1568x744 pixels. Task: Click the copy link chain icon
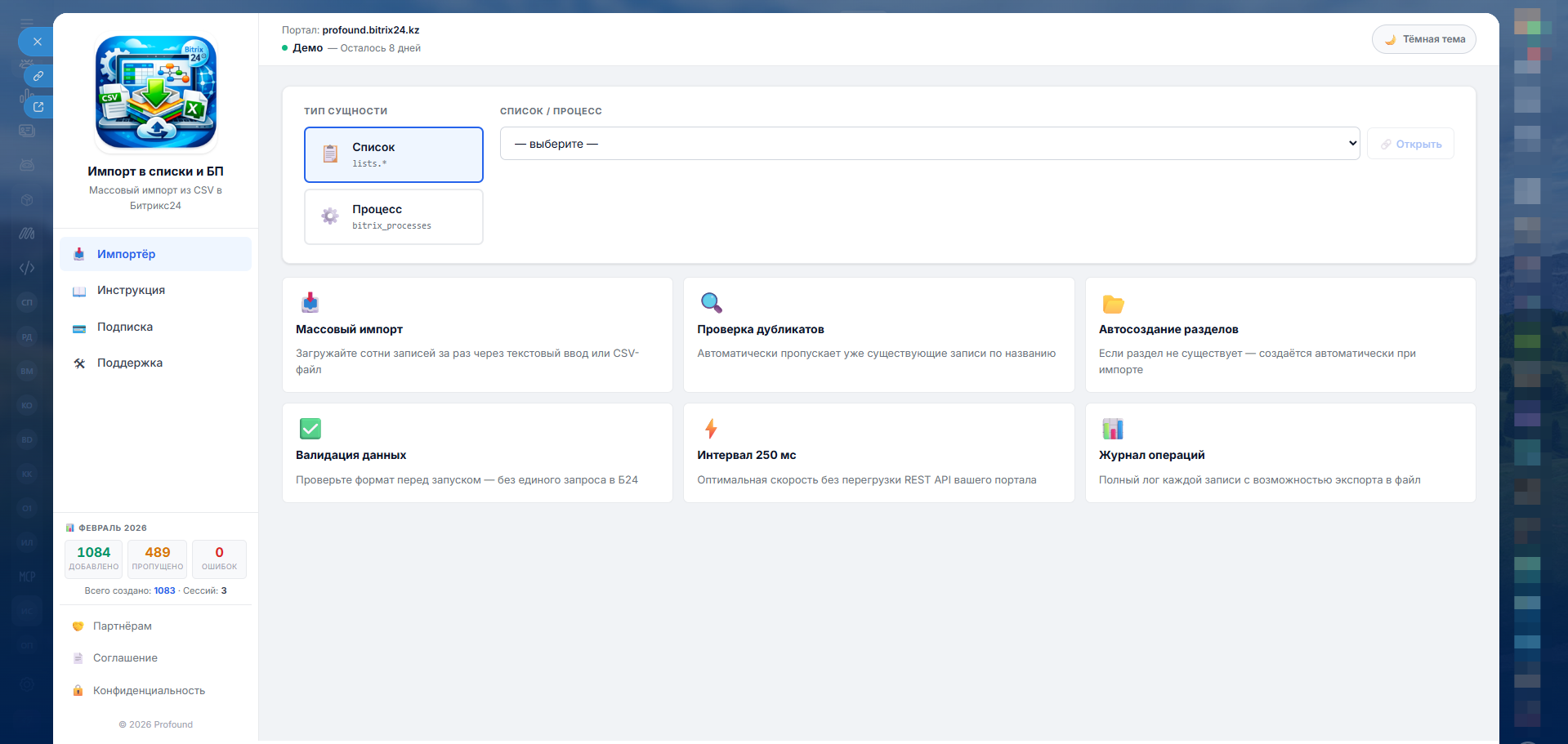click(38, 76)
